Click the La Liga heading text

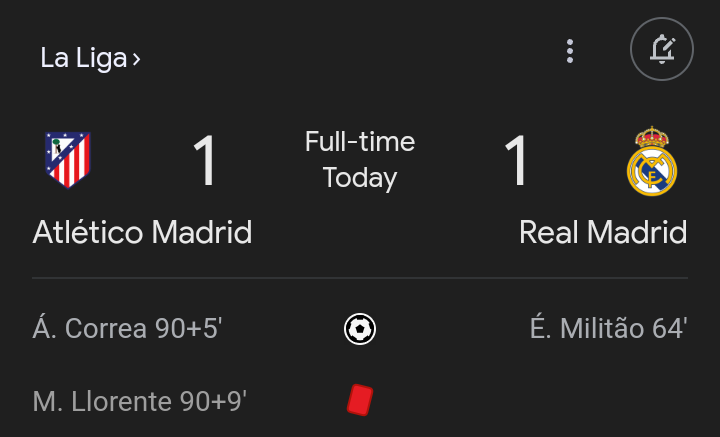click(x=84, y=58)
